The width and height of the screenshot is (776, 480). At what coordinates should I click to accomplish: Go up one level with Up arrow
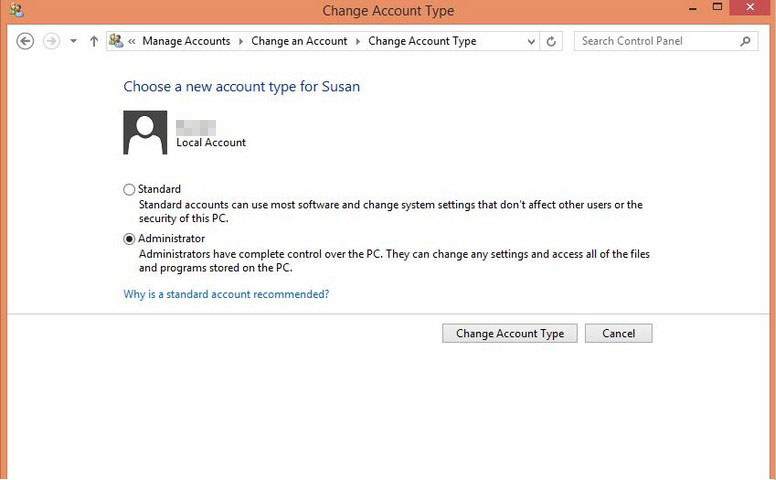(94, 41)
